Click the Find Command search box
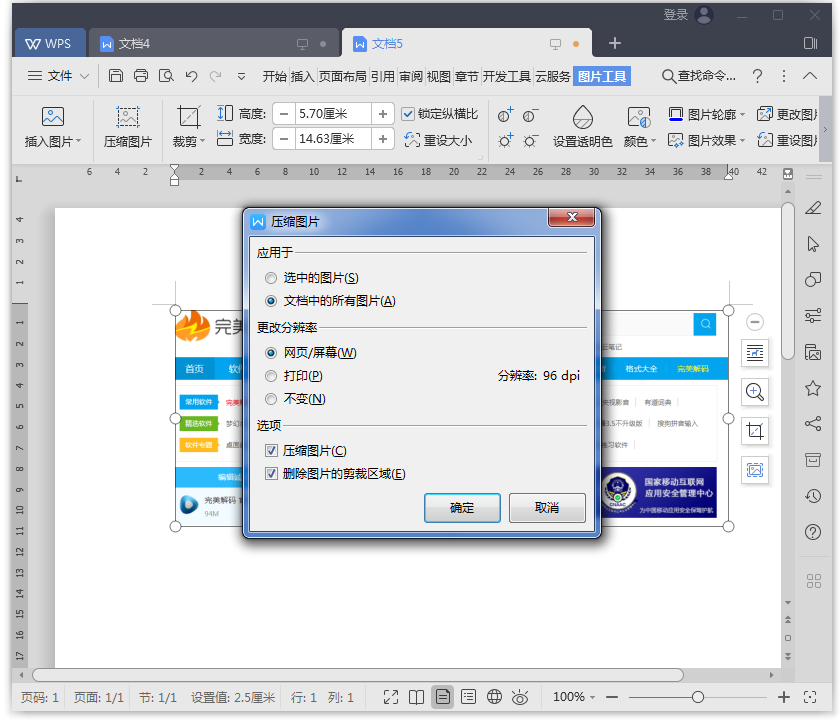The width and height of the screenshot is (840, 724). [x=699, y=76]
